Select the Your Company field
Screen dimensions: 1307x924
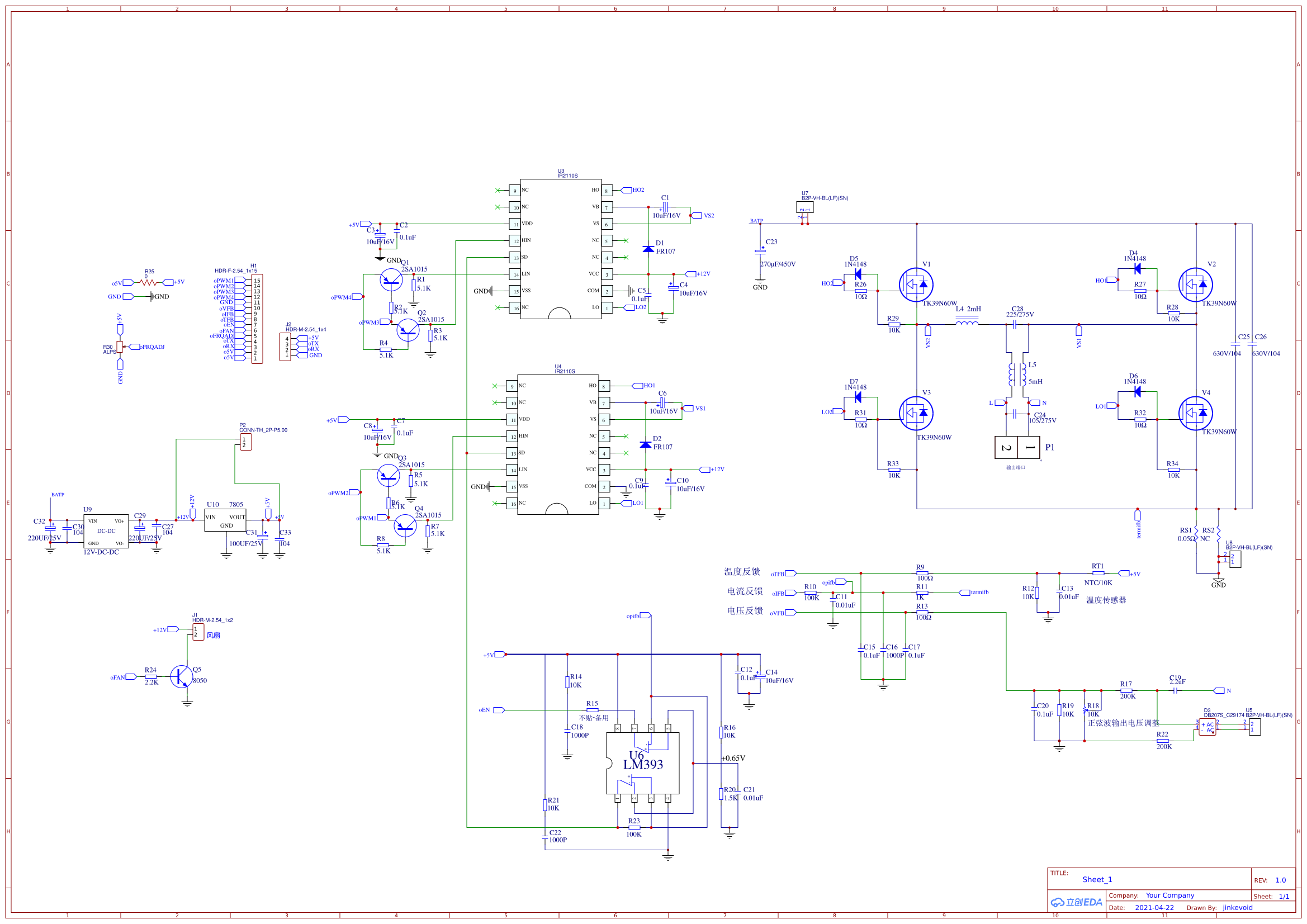(1170, 895)
